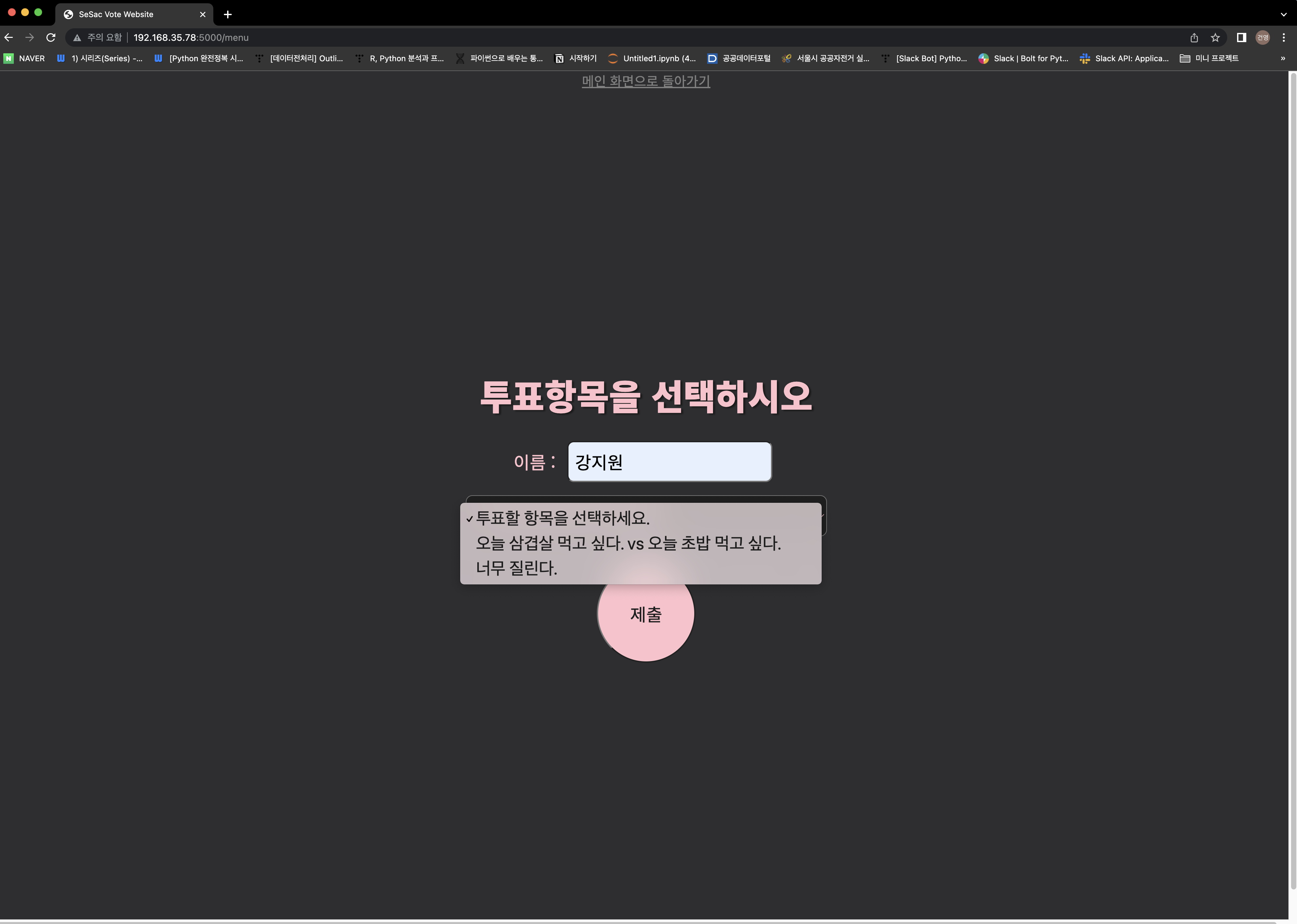
Task: Toggle the browser side panel icon
Action: (1241, 38)
